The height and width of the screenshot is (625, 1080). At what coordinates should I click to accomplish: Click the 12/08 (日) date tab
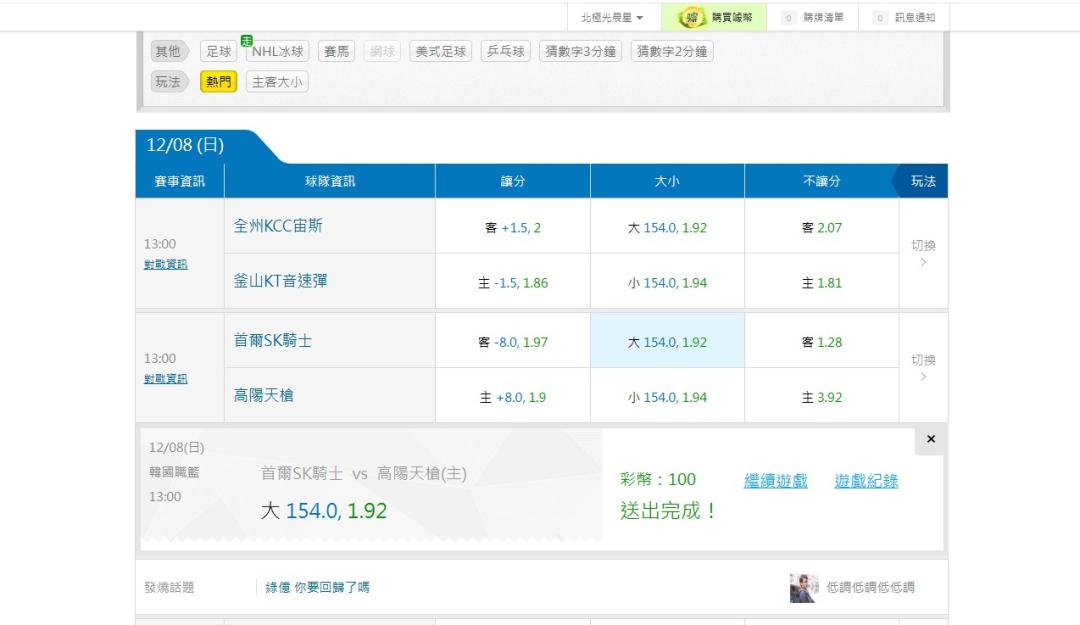tap(185, 145)
